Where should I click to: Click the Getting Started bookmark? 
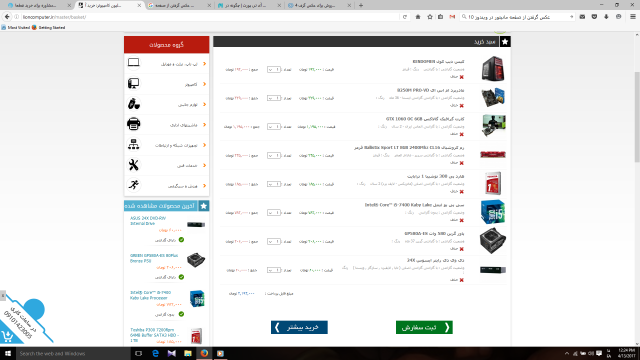coord(49,27)
